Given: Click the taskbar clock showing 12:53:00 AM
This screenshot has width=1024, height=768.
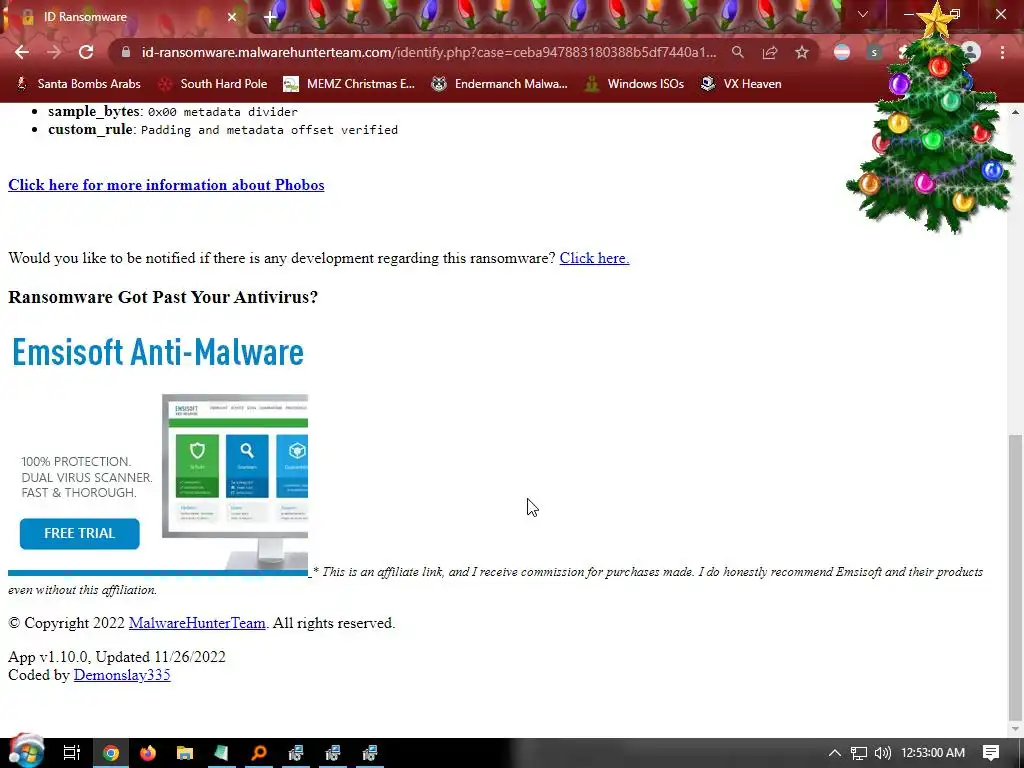Looking at the screenshot, I should 933,753.
